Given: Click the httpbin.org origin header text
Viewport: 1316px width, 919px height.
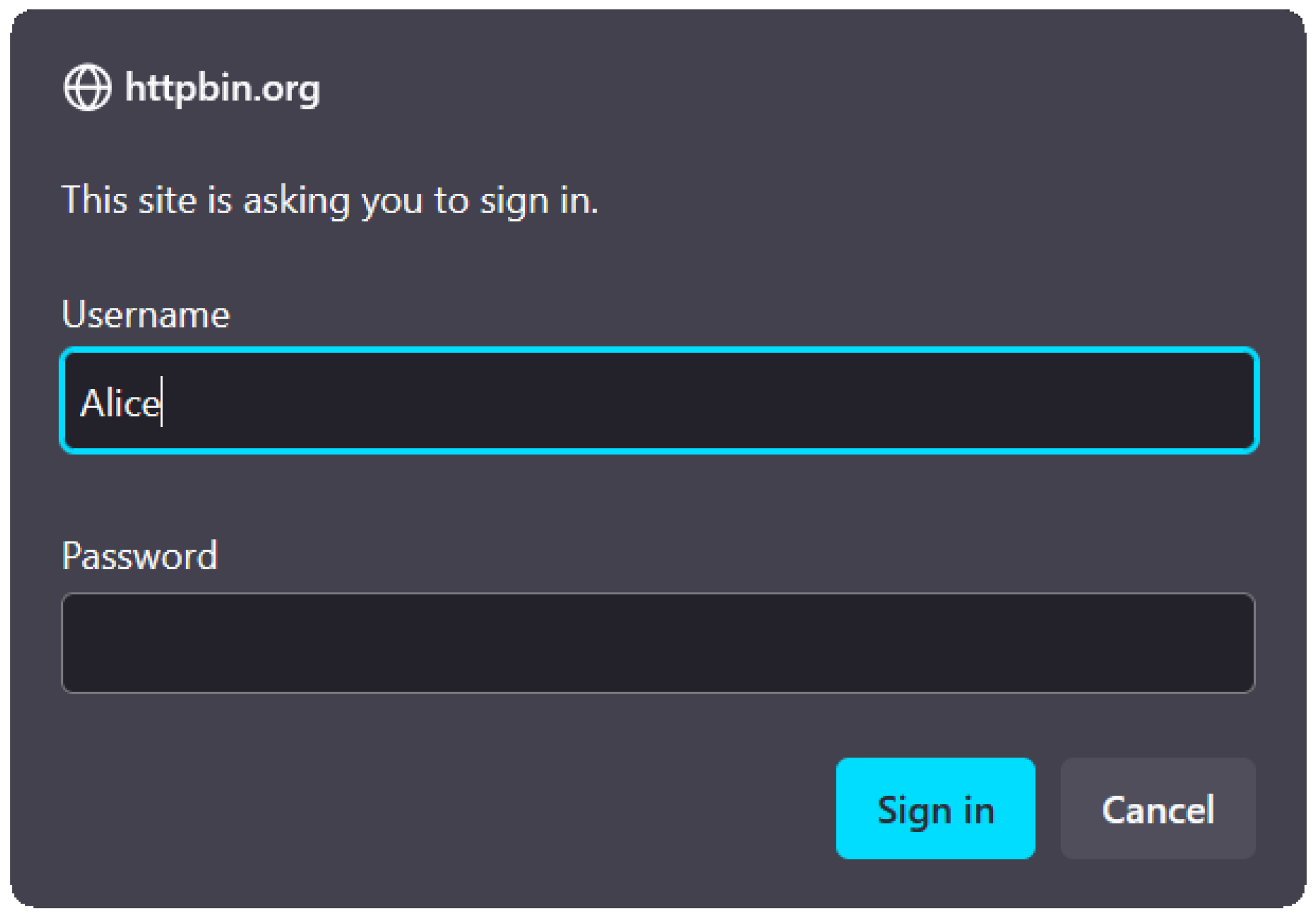Looking at the screenshot, I should pos(222,88).
